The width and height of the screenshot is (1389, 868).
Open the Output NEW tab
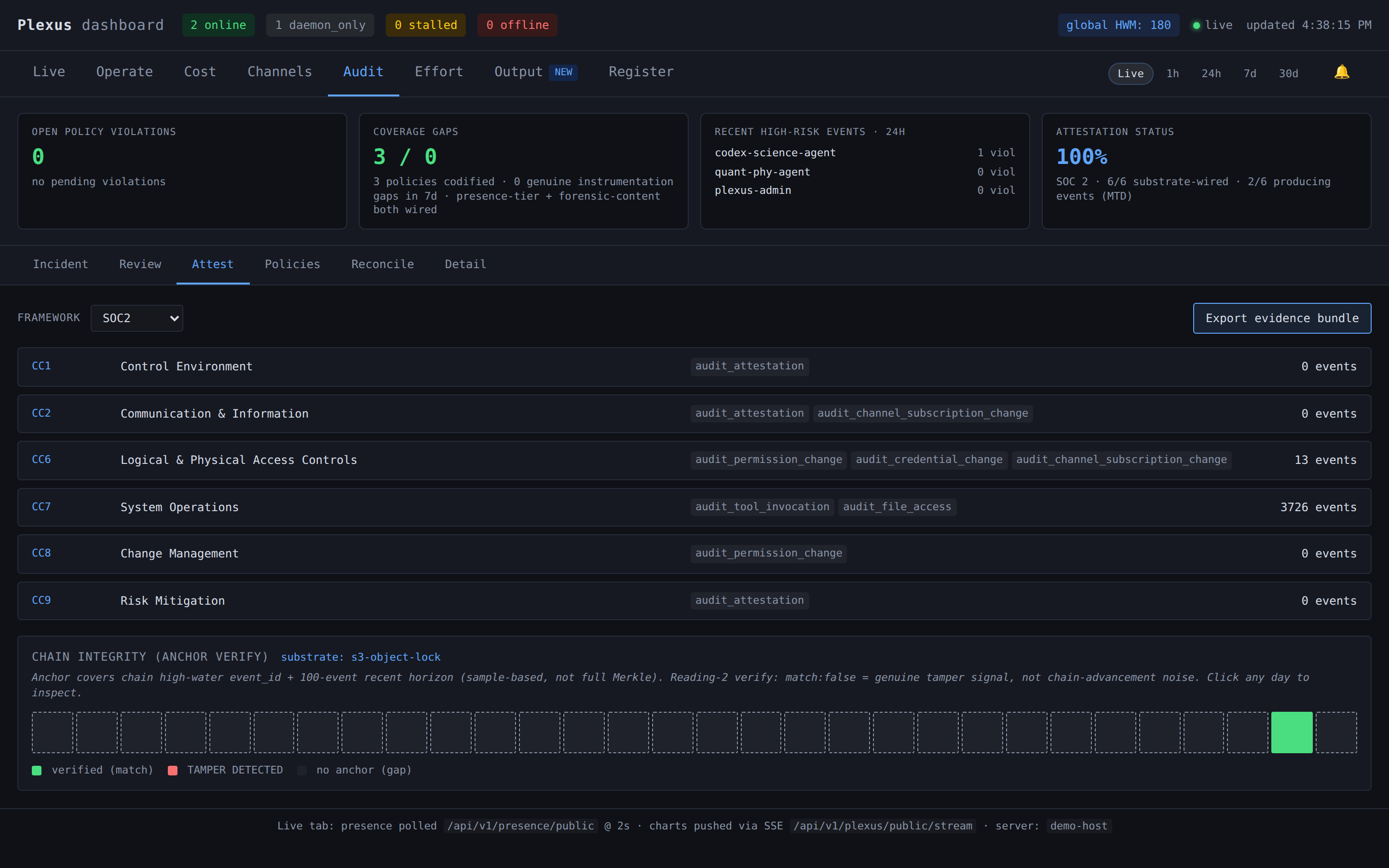click(x=535, y=72)
